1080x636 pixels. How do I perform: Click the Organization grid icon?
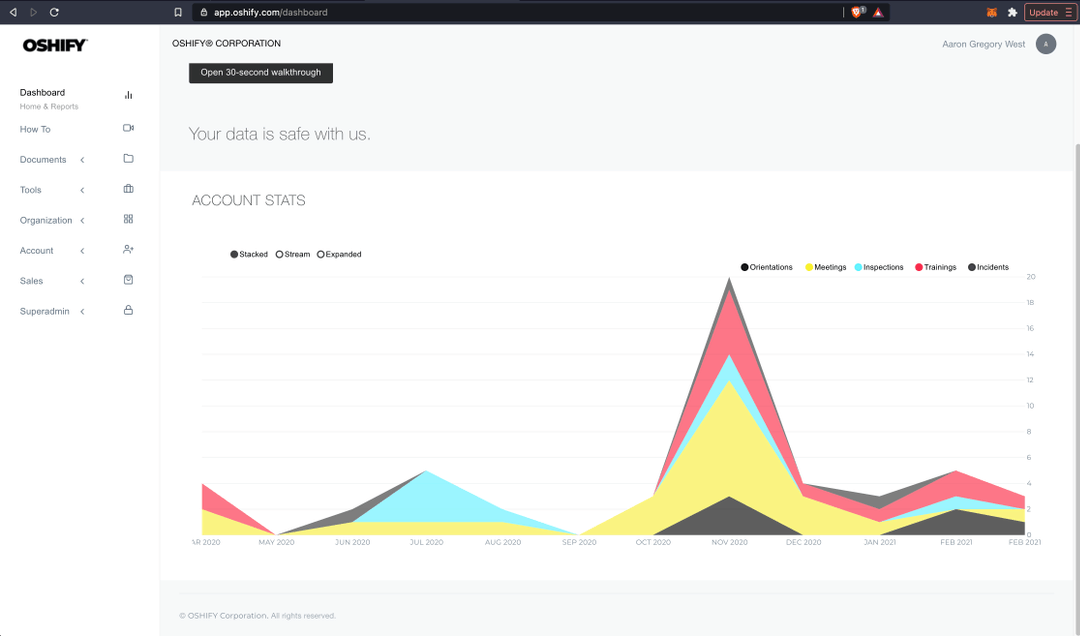128,219
